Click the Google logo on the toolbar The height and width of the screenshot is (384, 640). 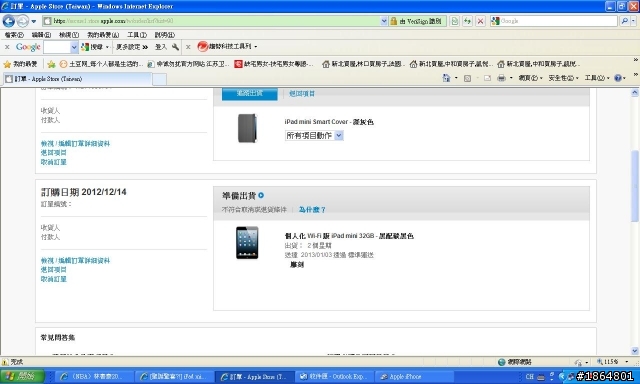(x=28, y=47)
